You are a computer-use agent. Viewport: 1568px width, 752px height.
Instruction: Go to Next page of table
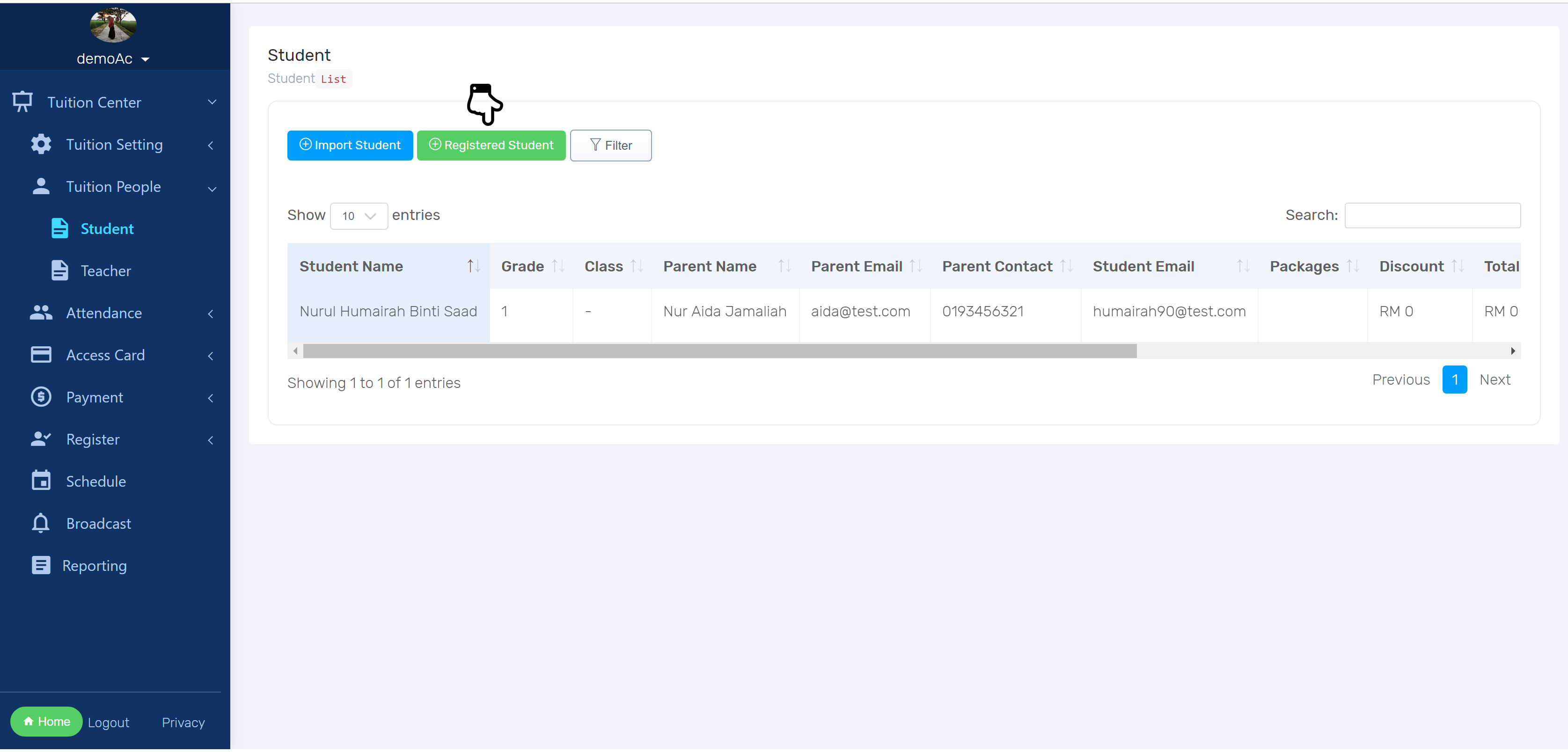[x=1495, y=380]
